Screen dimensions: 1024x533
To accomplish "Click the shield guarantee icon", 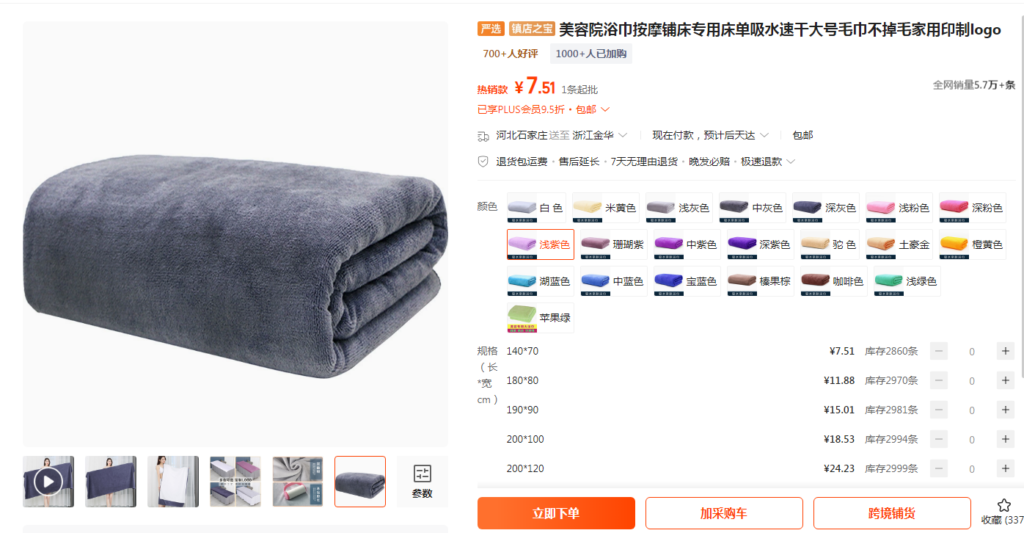I will pos(483,161).
